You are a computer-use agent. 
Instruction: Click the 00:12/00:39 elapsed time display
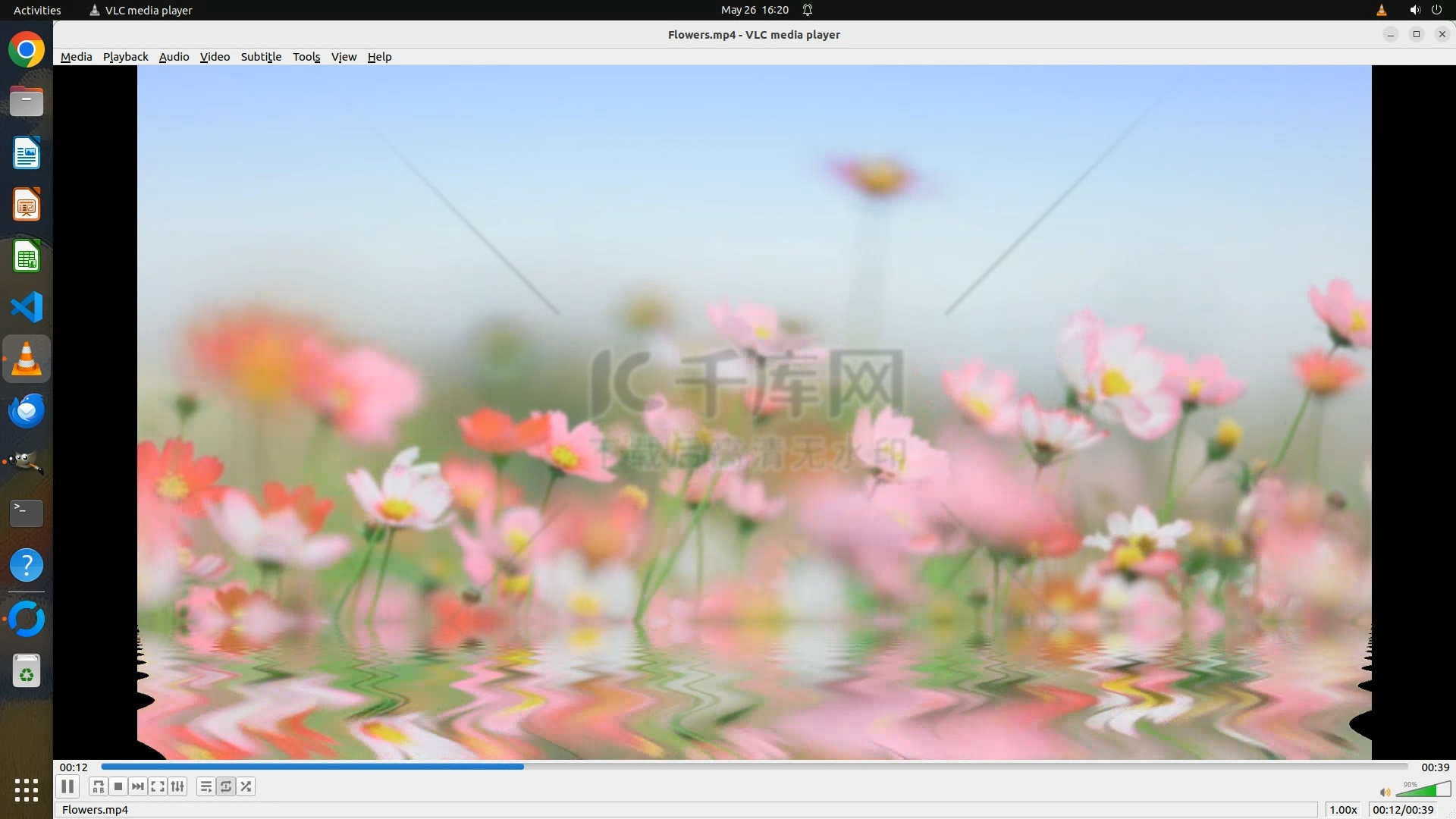[x=1403, y=810]
